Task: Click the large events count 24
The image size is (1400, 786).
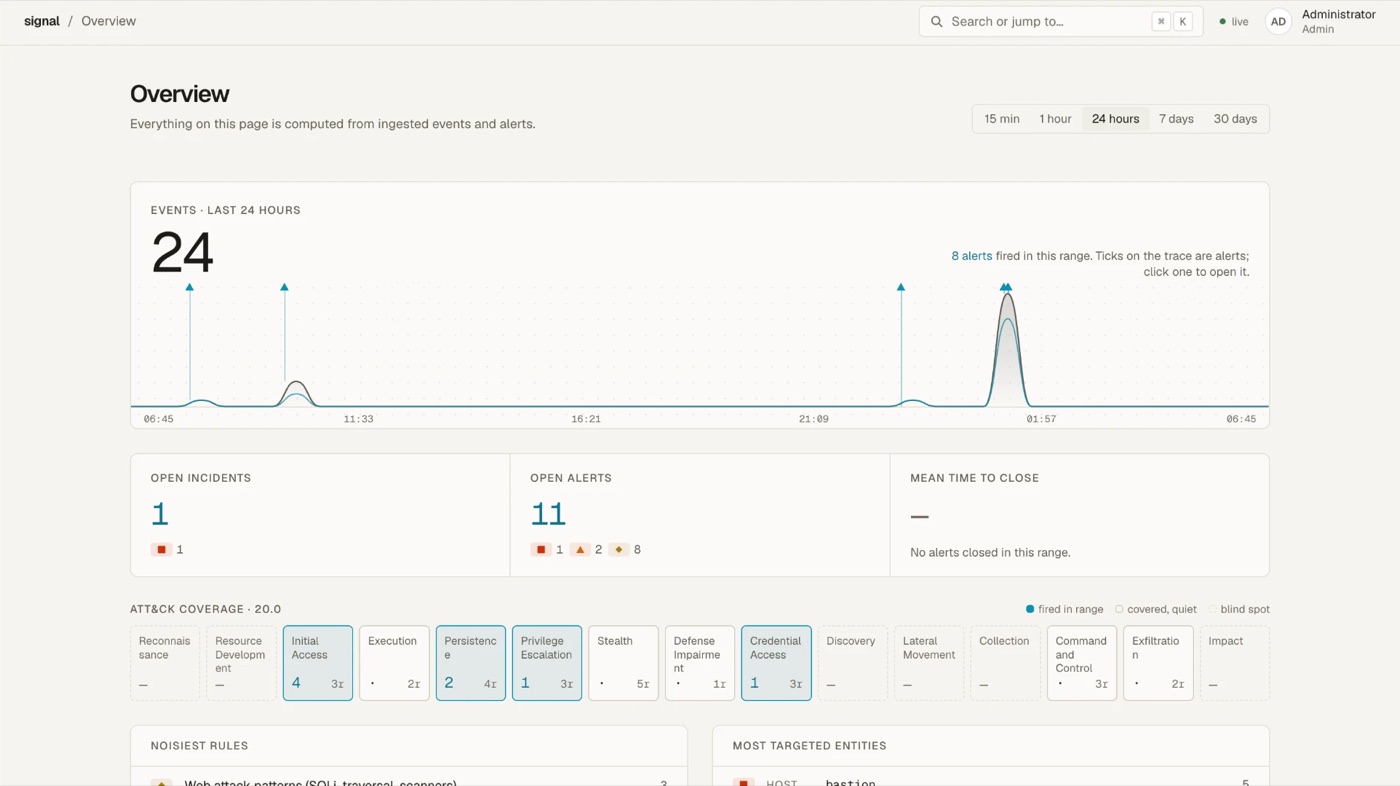Action: point(182,252)
